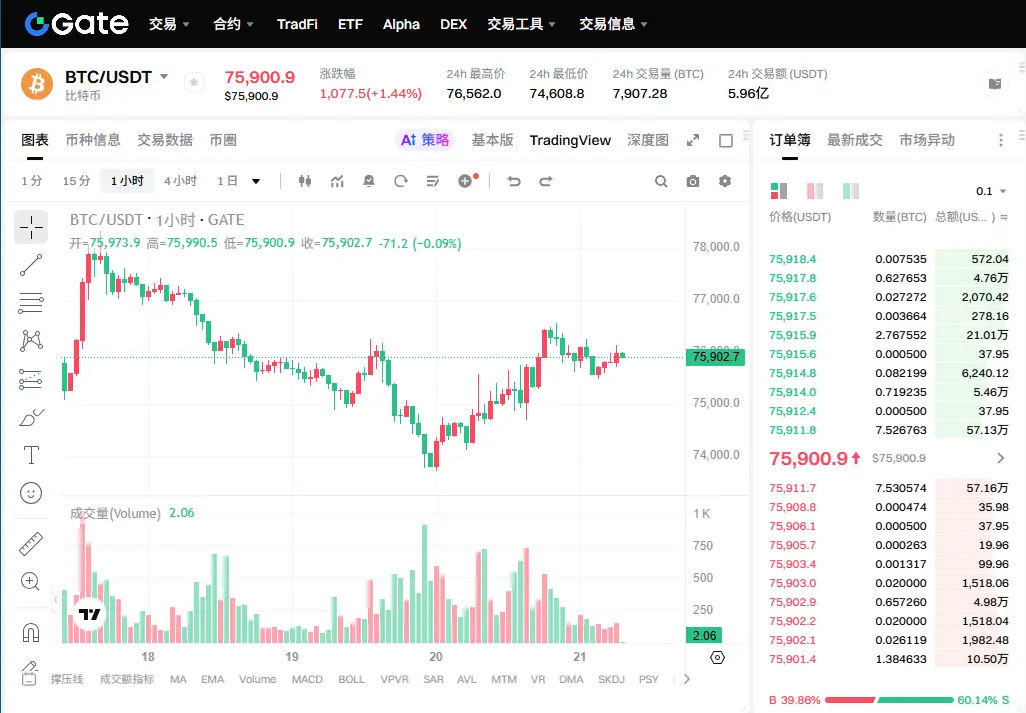Click the replay refresh icon
Screen dimensions: 1026x713
tap(401, 181)
